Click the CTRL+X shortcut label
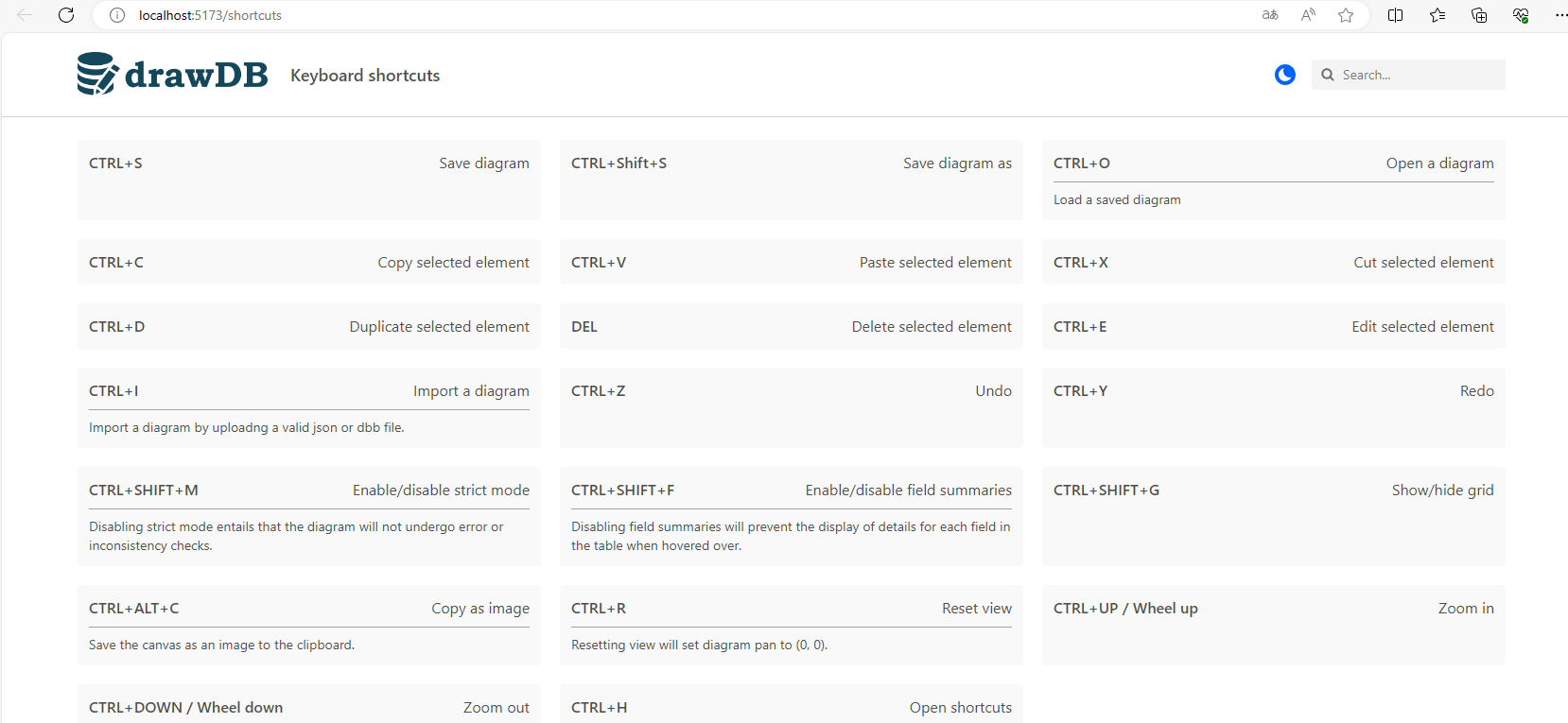 click(x=1081, y=263)
